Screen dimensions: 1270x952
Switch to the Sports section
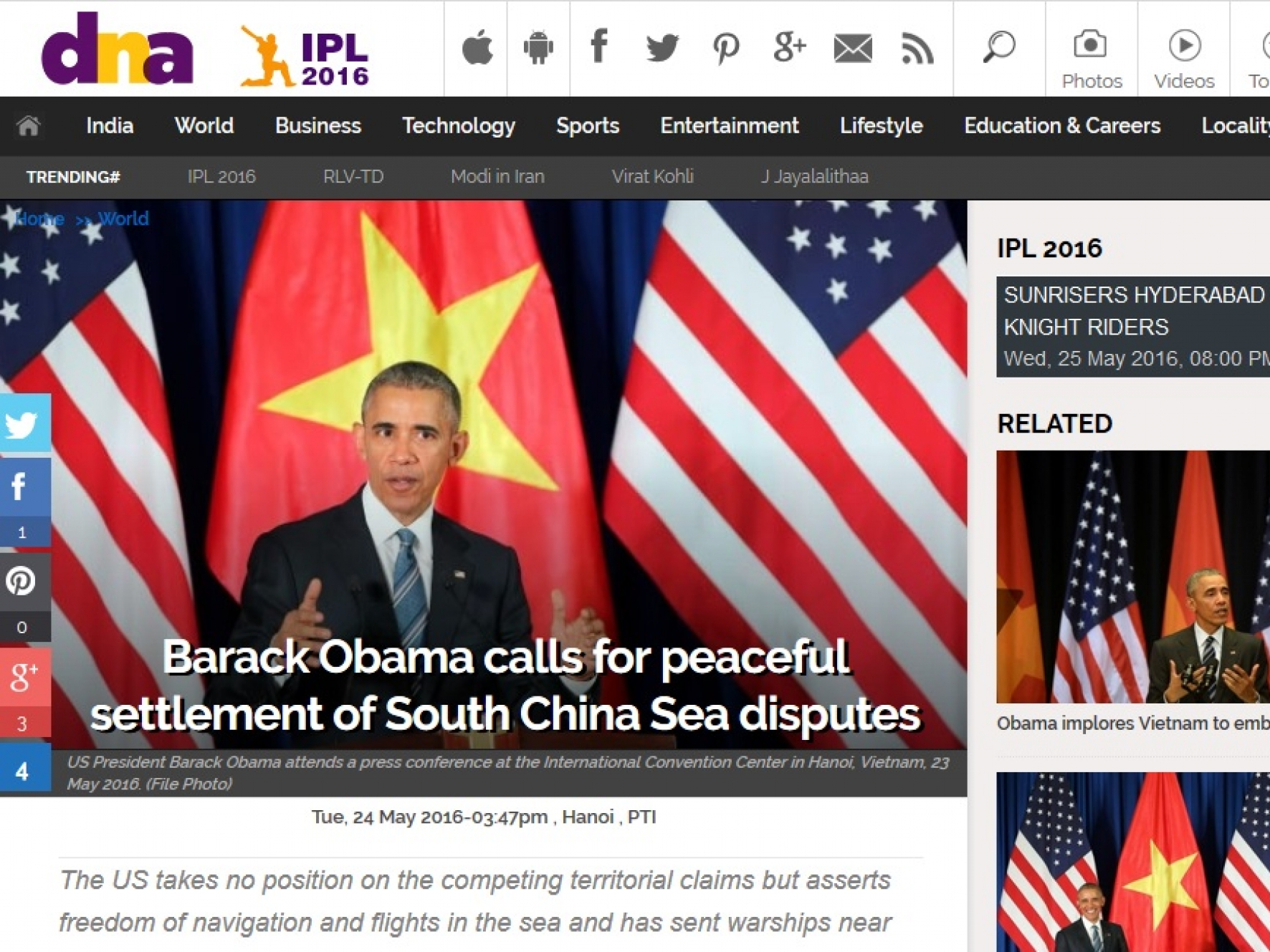click(588, 125)
